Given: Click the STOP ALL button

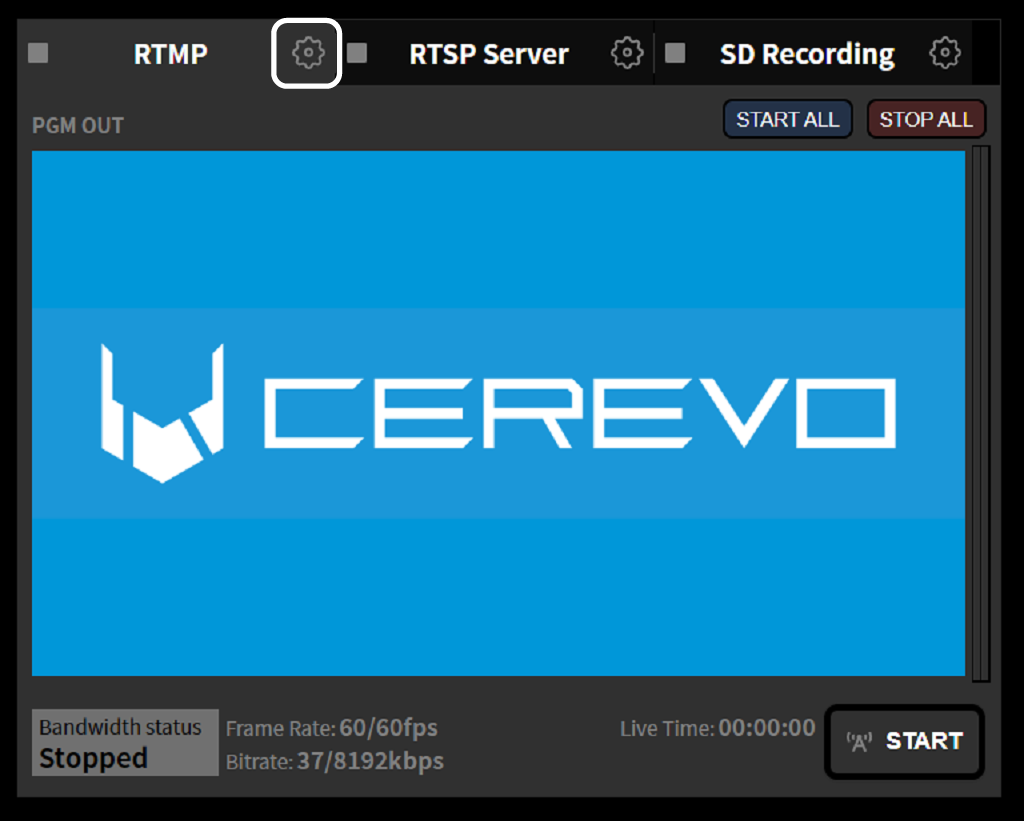Looking at the screenshot, I should click(926, 119).
